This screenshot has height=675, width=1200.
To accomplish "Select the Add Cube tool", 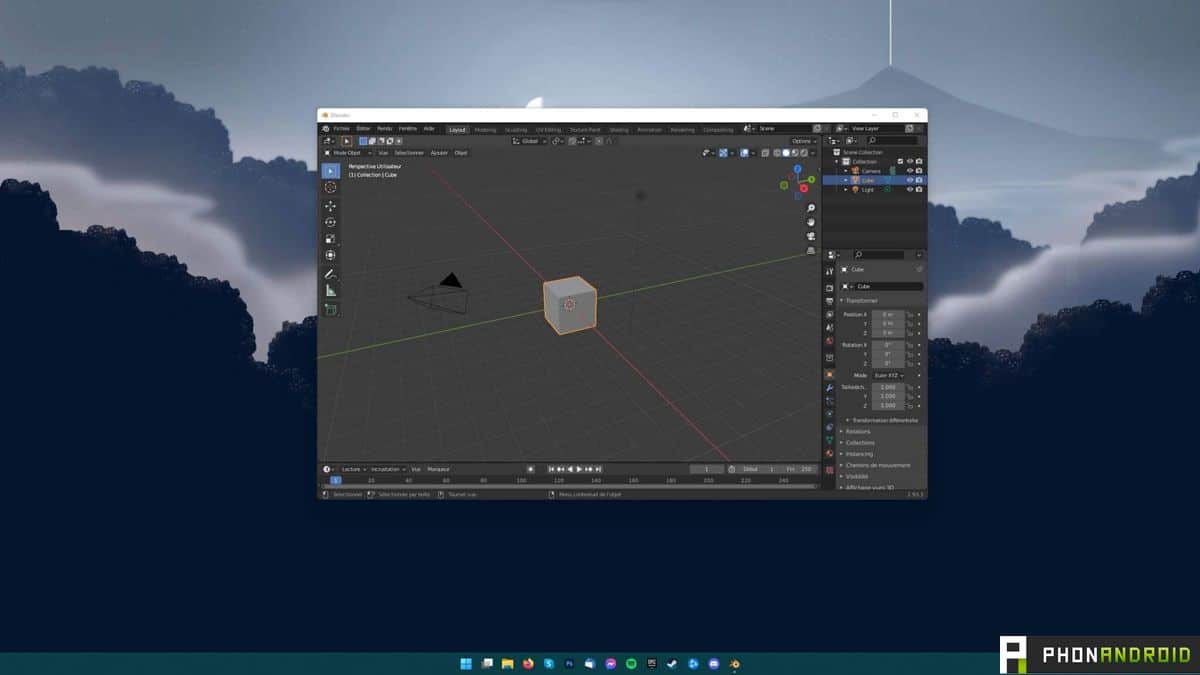I will pyautogui.click(x=330, y=309).
